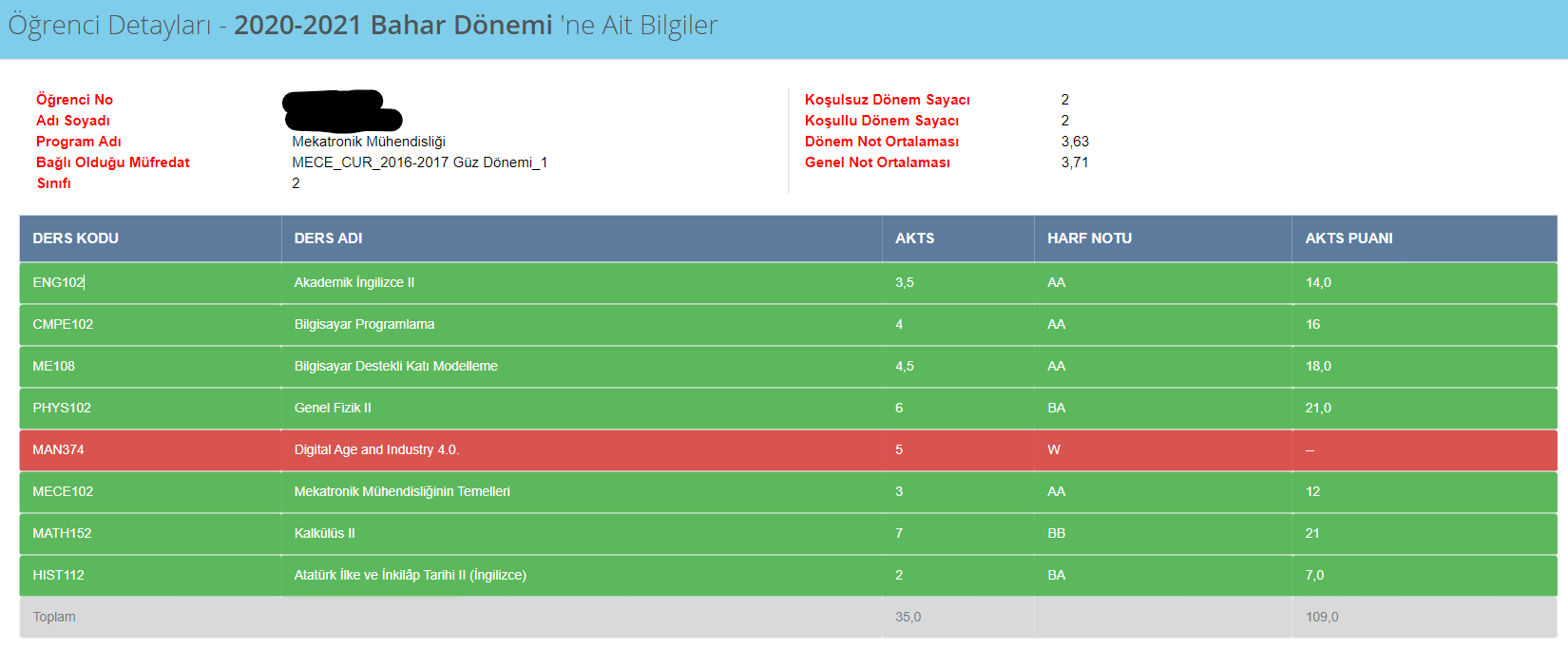Click the Dönem Not Ortalaması value 3,63
1568x648 pixels.
(1075, 142)
